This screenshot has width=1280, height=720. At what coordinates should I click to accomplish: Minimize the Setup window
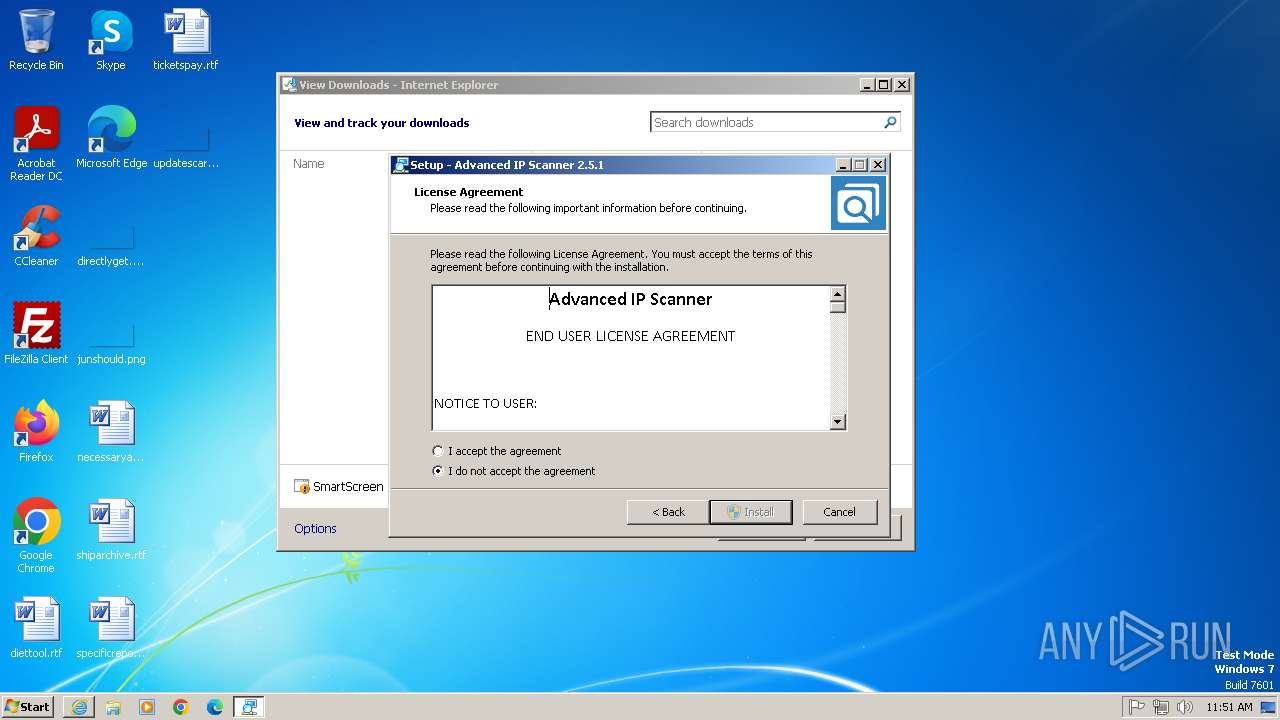tap(843, 165)
